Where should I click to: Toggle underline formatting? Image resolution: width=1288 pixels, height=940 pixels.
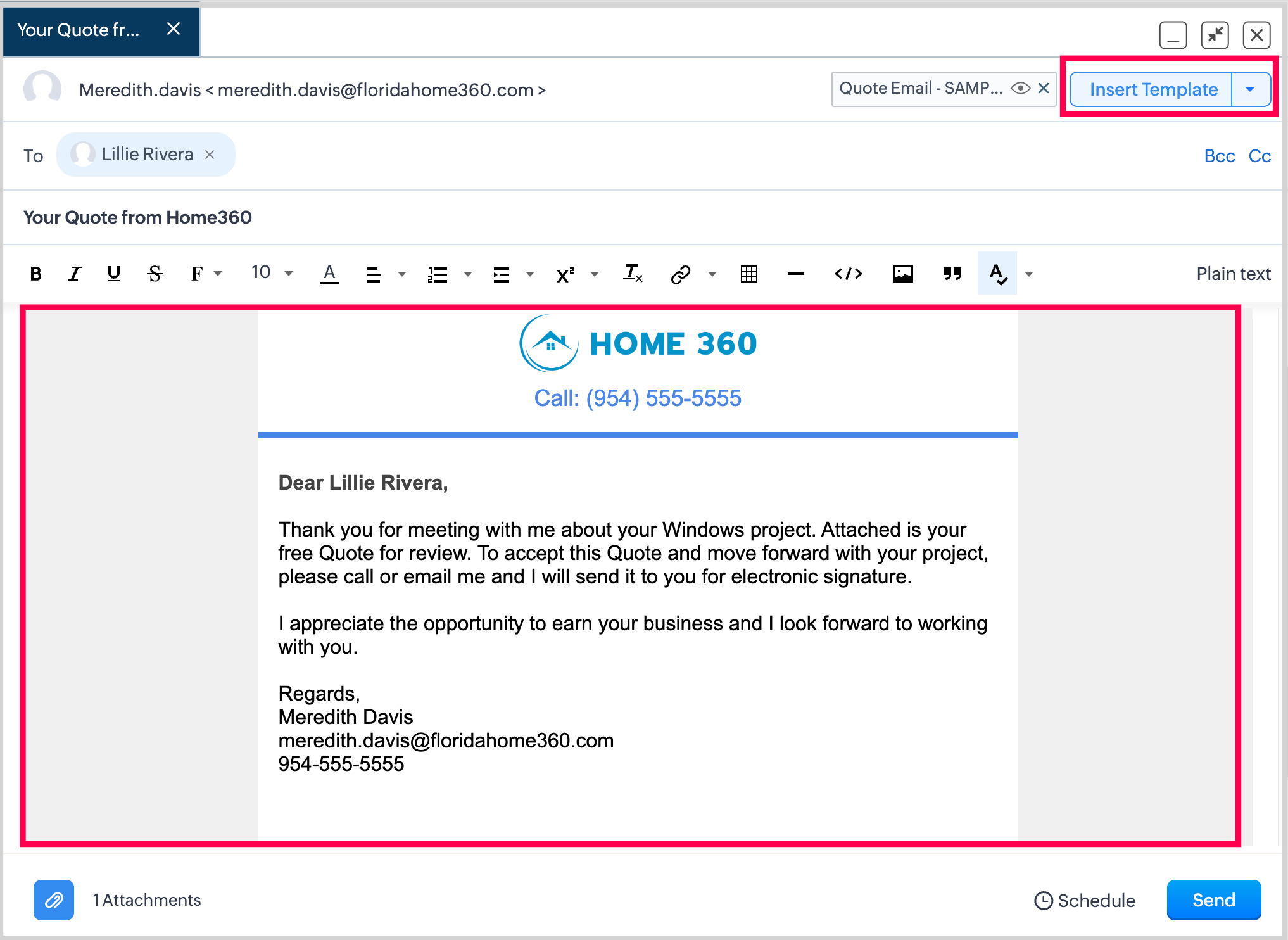click(114, 274)
